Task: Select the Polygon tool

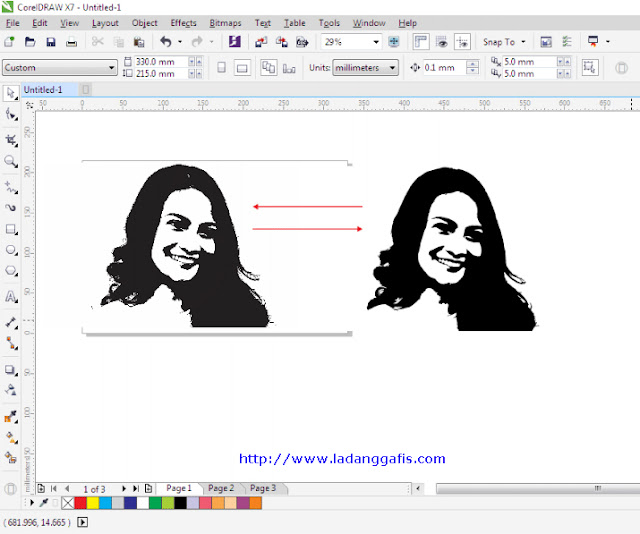Action: tap(11, 271)
